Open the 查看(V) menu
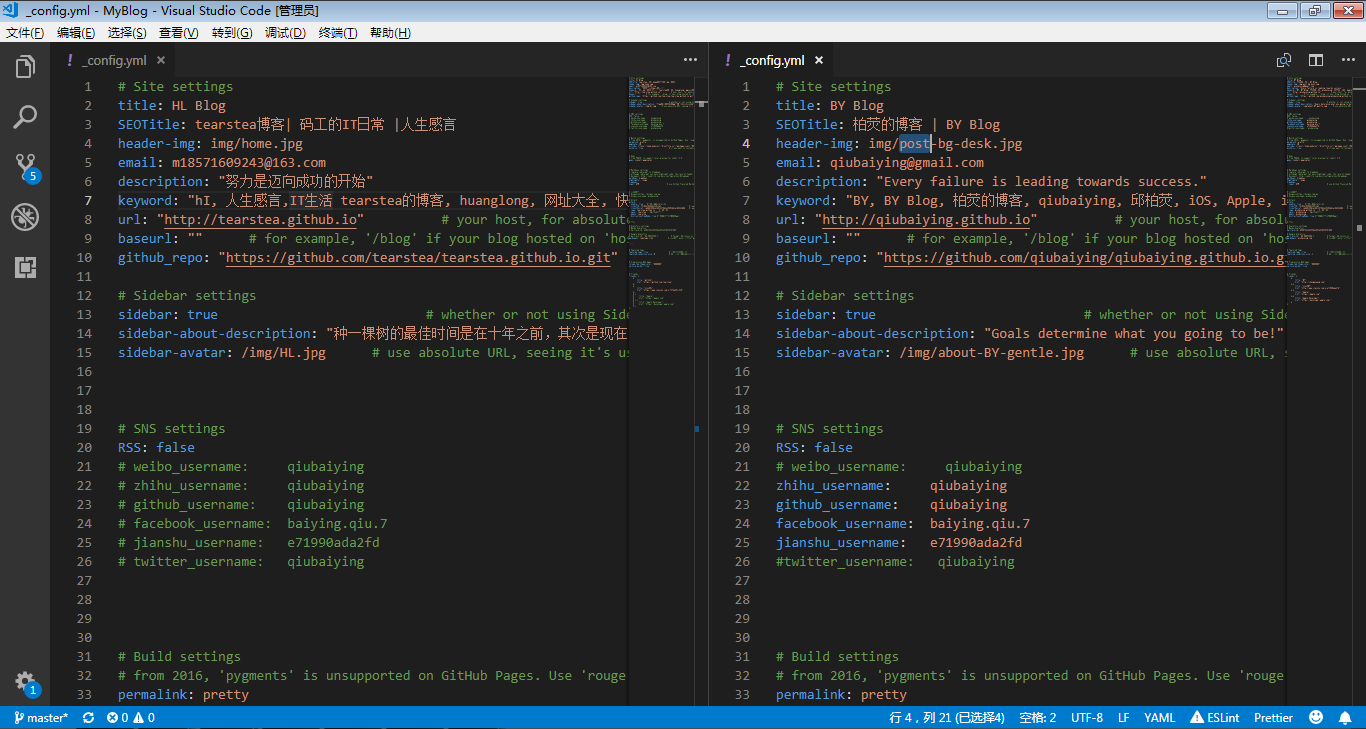The image size is (1366, 729). 179,33
